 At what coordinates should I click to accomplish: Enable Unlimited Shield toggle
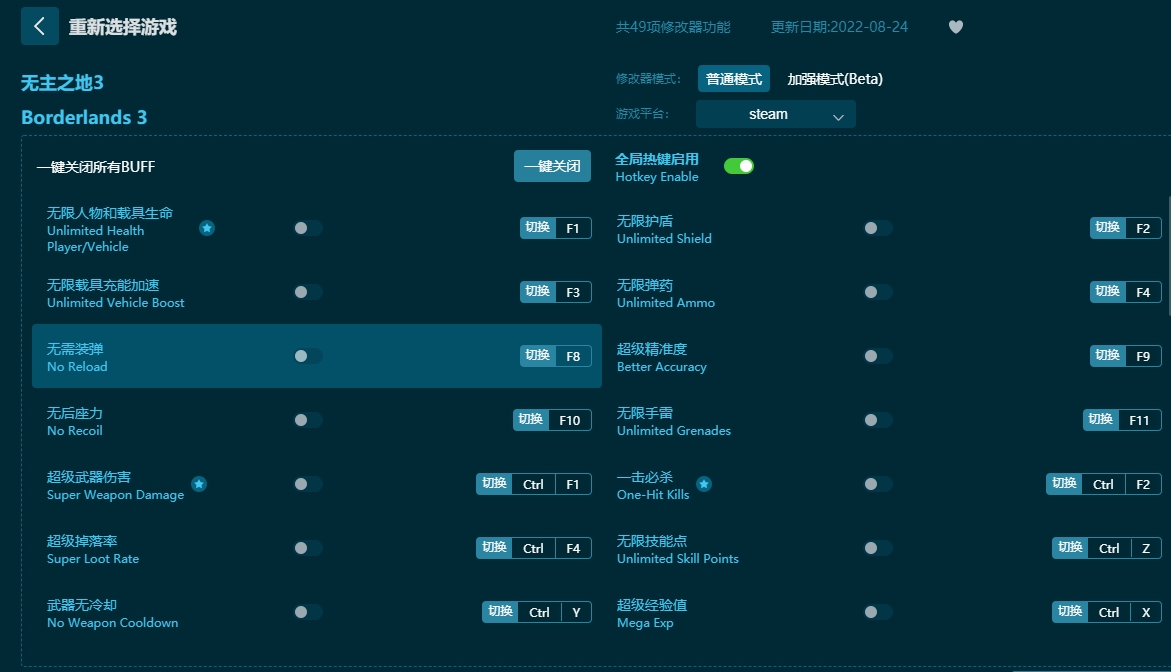coord(878,228)
